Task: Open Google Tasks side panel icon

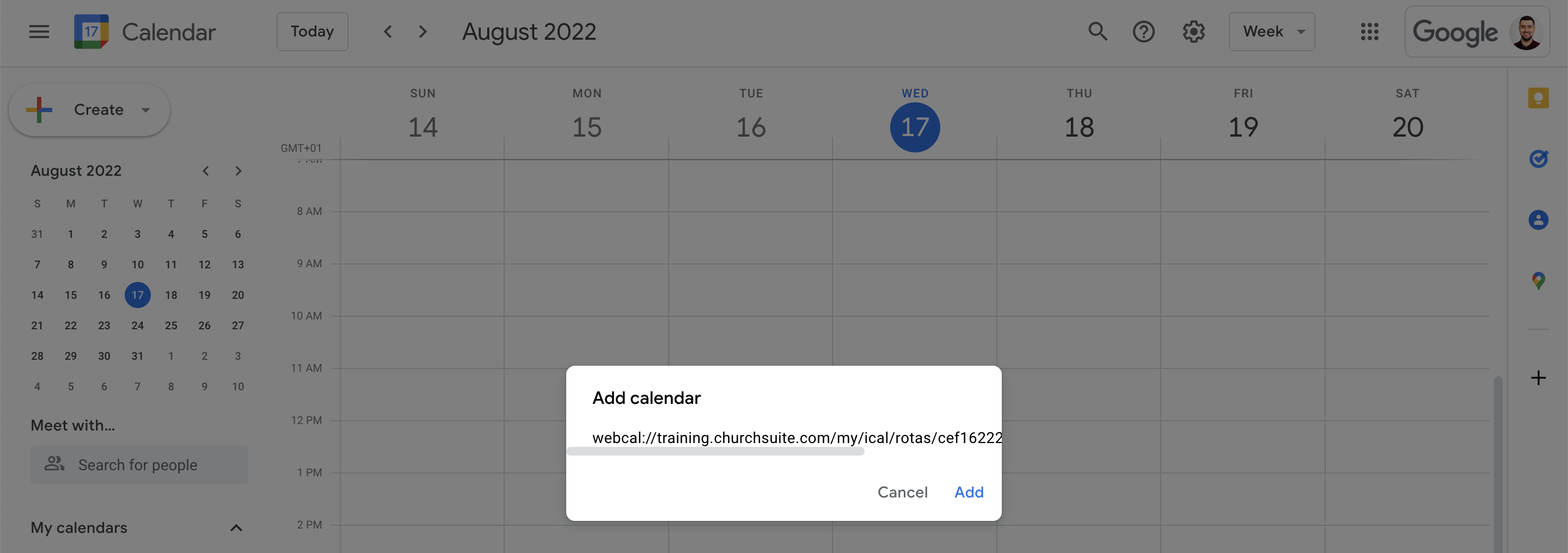Action: pos(1538,159)
